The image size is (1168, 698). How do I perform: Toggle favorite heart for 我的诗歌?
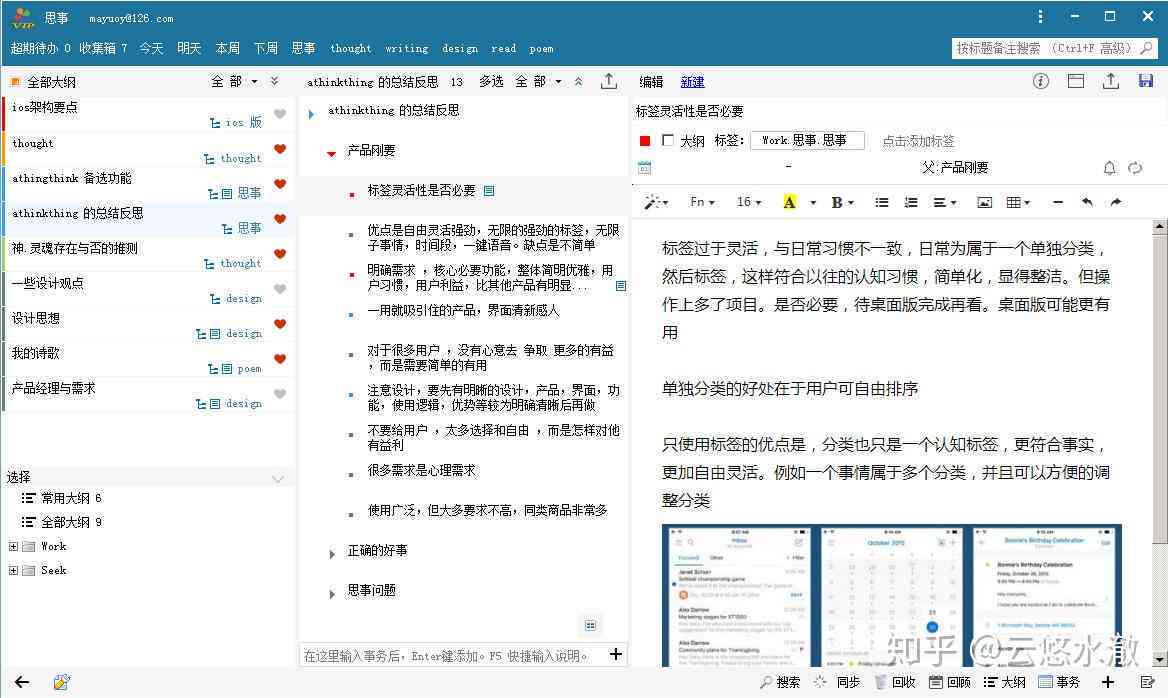click(x=280, y=358)
